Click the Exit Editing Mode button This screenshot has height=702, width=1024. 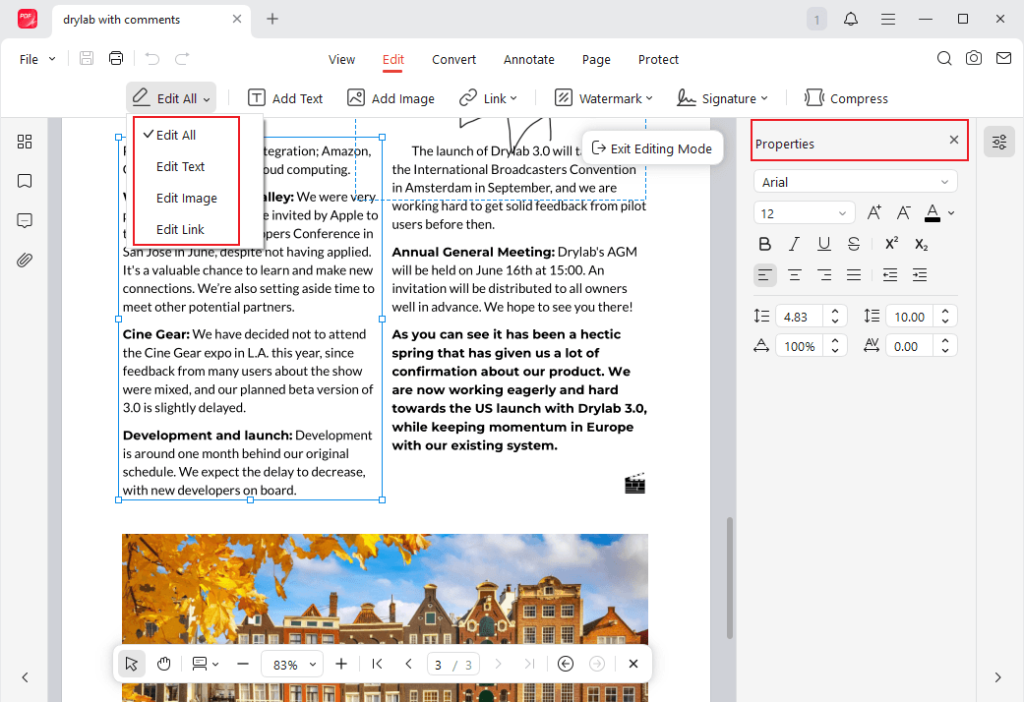click(x=651, y=148)
